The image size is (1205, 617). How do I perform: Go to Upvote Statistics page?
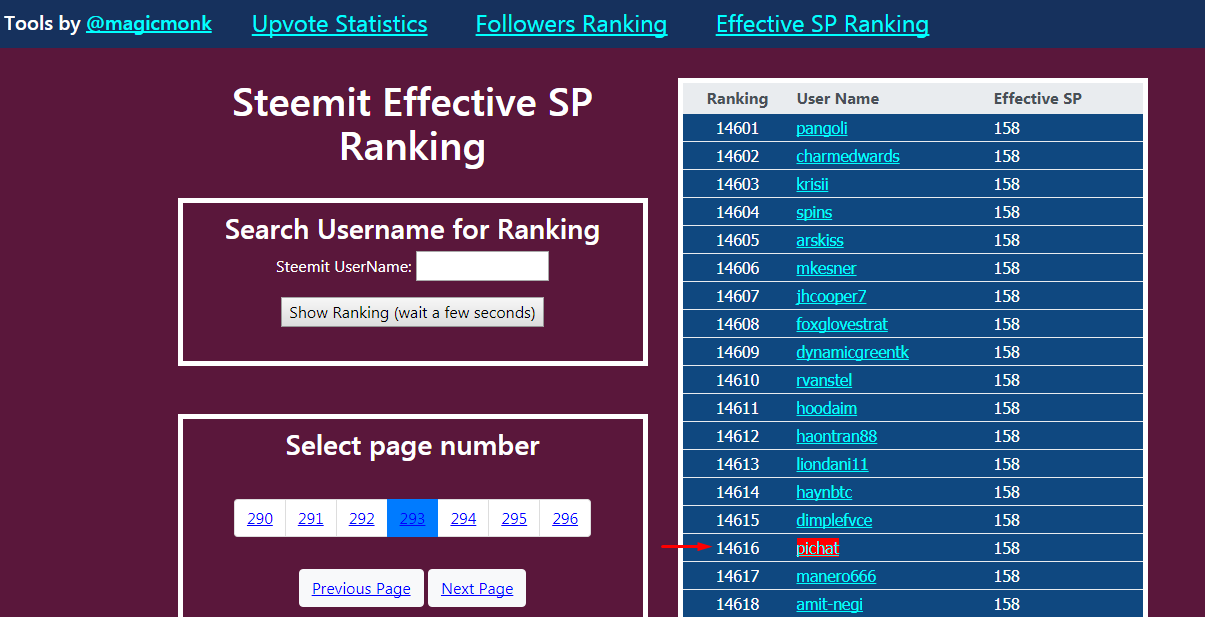tap(340, 24)
